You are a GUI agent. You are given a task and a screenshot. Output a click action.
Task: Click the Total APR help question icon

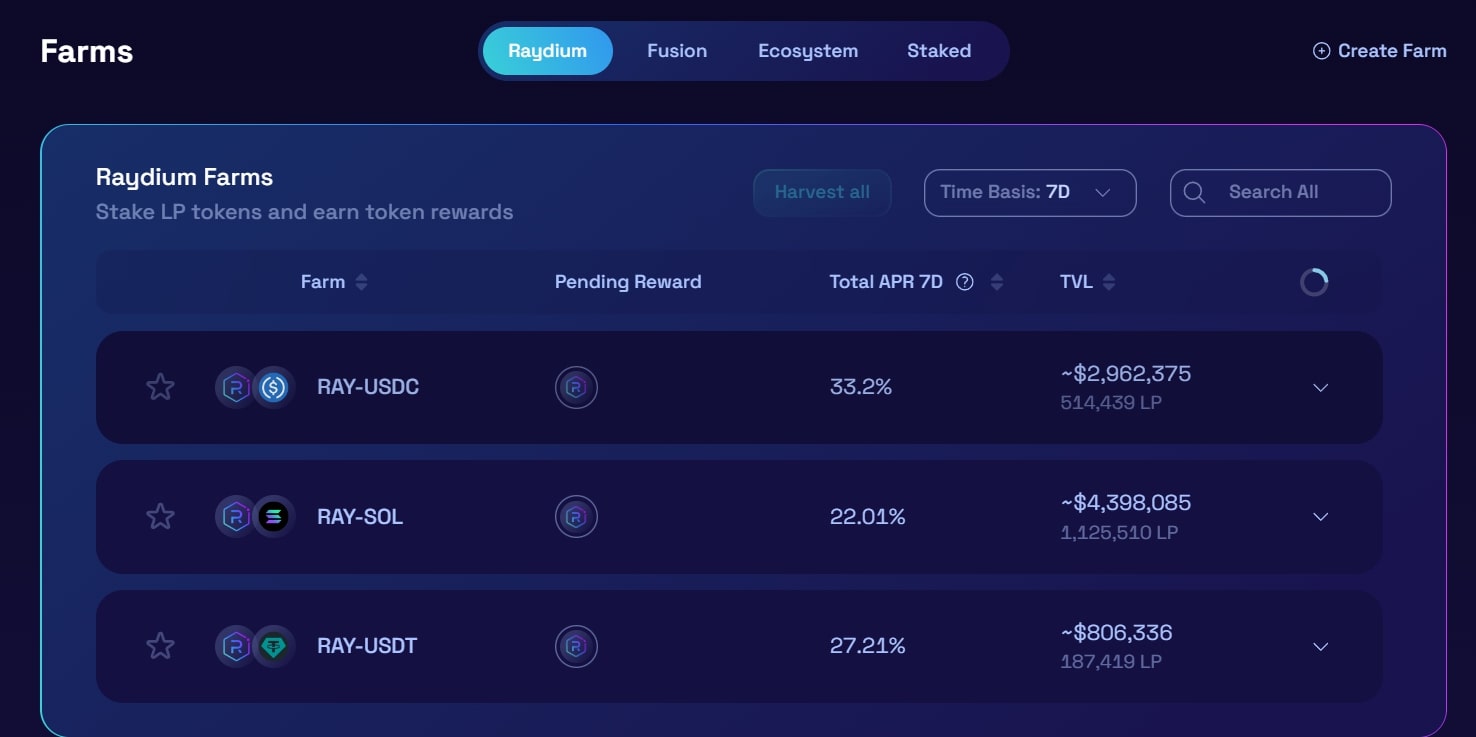965,282
